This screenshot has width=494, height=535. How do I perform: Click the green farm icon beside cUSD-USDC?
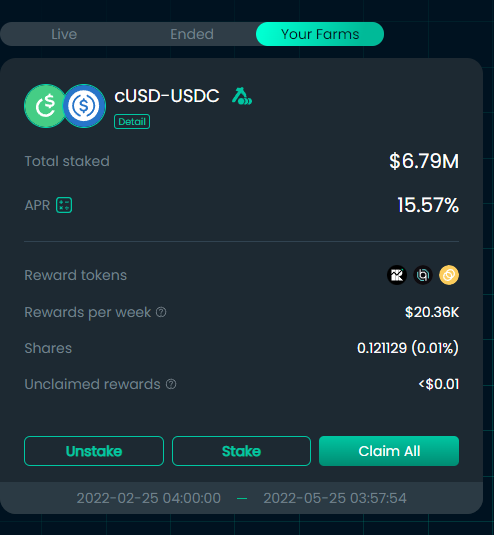242,96
